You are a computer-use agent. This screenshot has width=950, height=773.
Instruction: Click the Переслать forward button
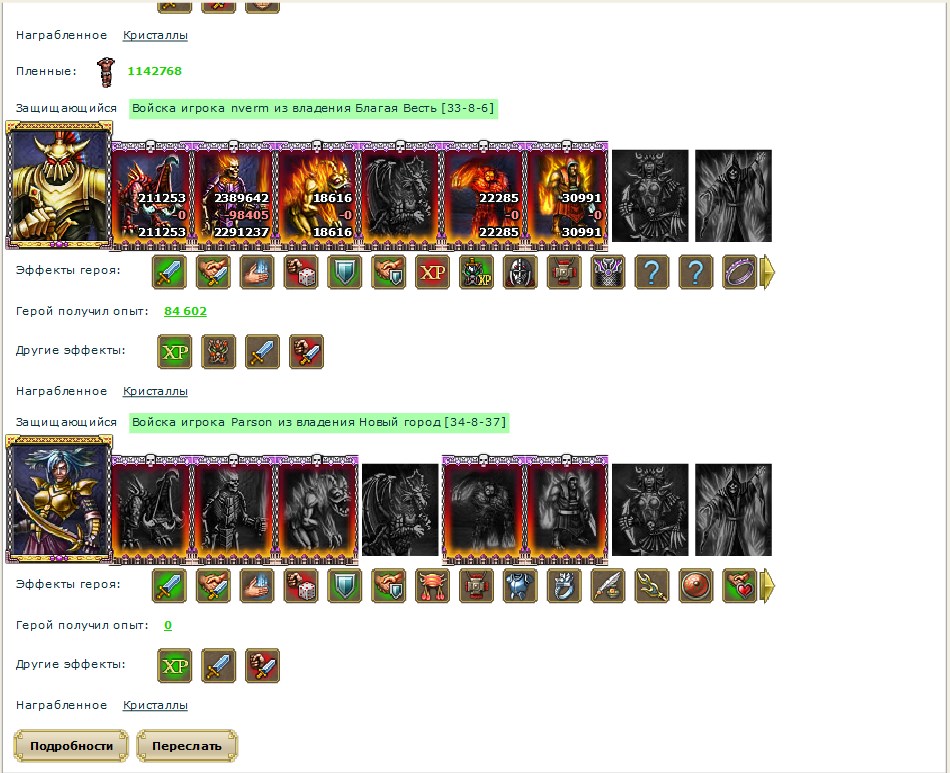[x=187, y=746]
